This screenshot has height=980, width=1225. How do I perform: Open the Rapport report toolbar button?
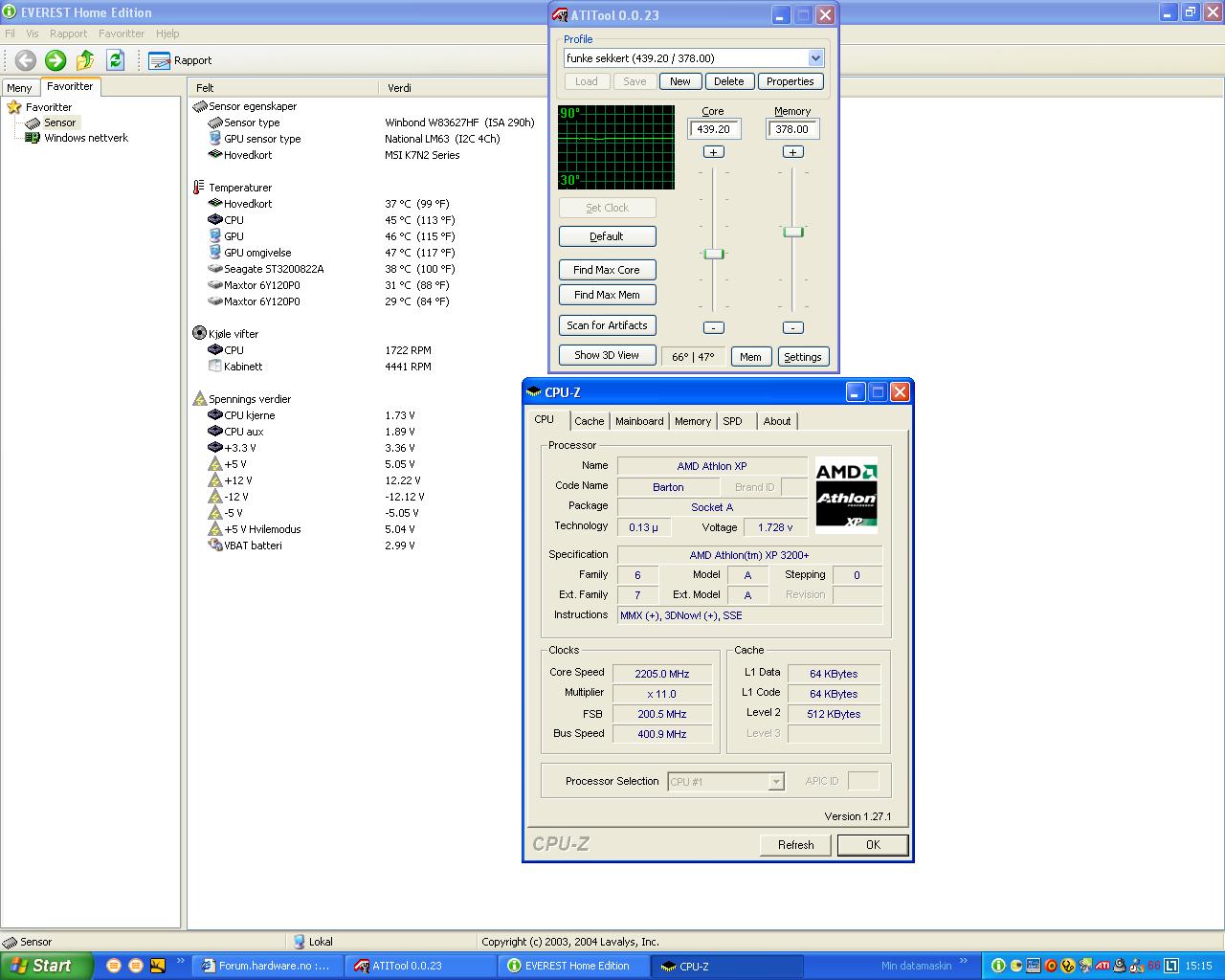(x=181, y=60)
